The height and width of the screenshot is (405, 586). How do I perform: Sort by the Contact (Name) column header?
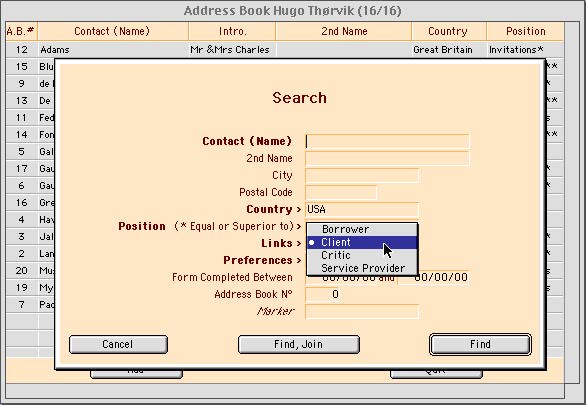point(112,31)
